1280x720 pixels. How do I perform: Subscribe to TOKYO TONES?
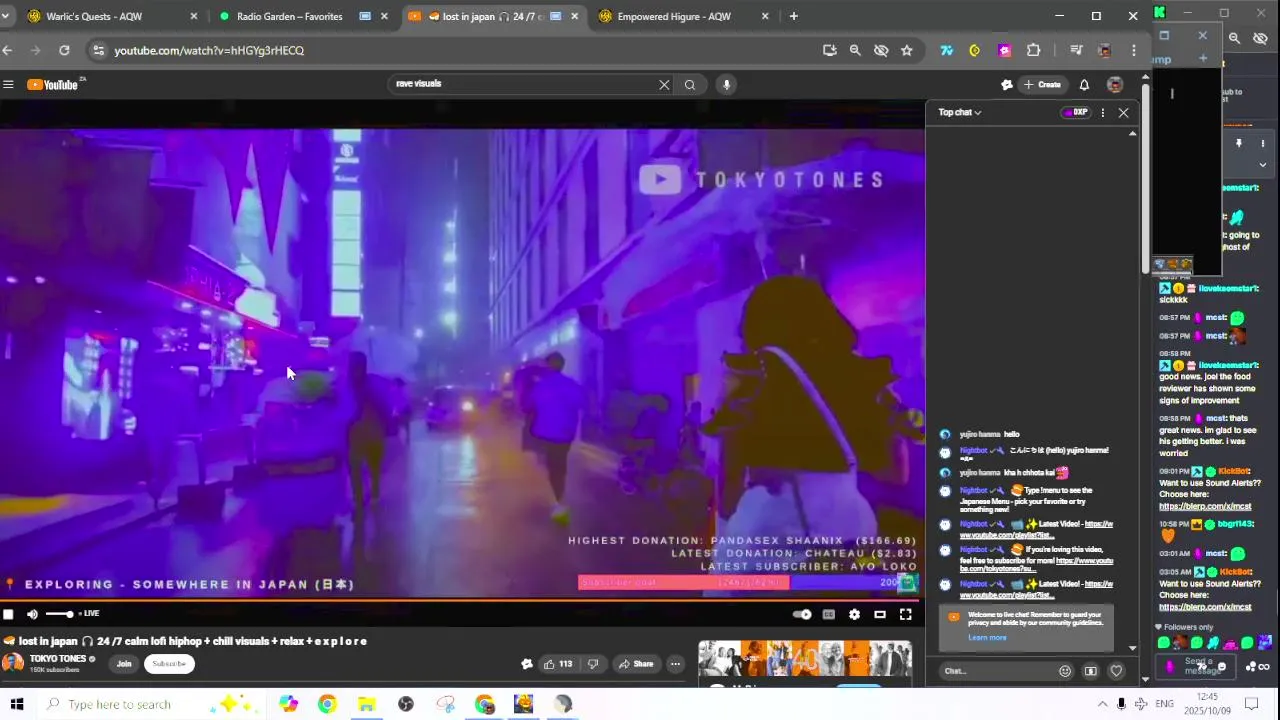[x=169, y=664]
